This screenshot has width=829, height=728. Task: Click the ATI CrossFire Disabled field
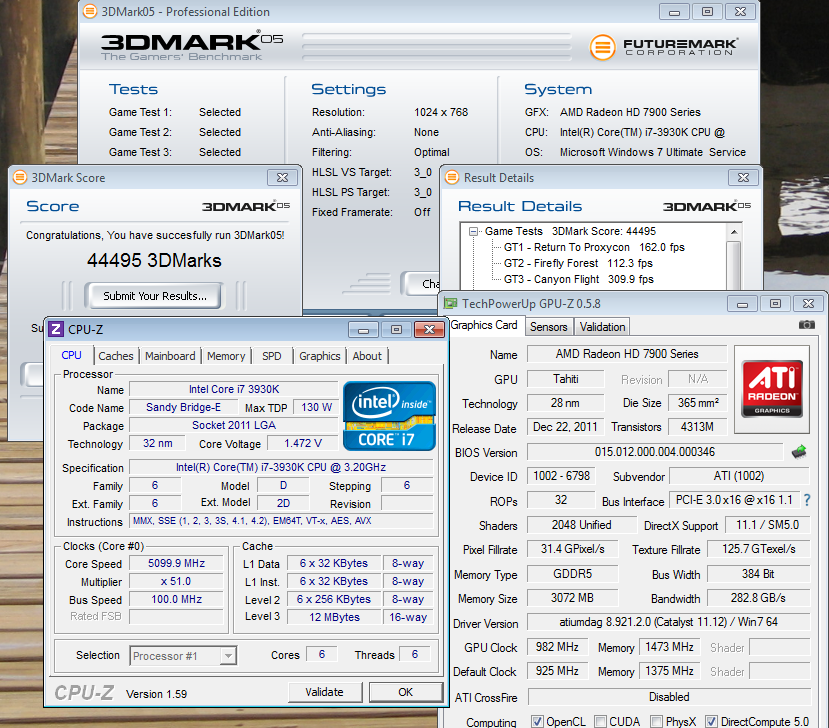pos(669,697)
